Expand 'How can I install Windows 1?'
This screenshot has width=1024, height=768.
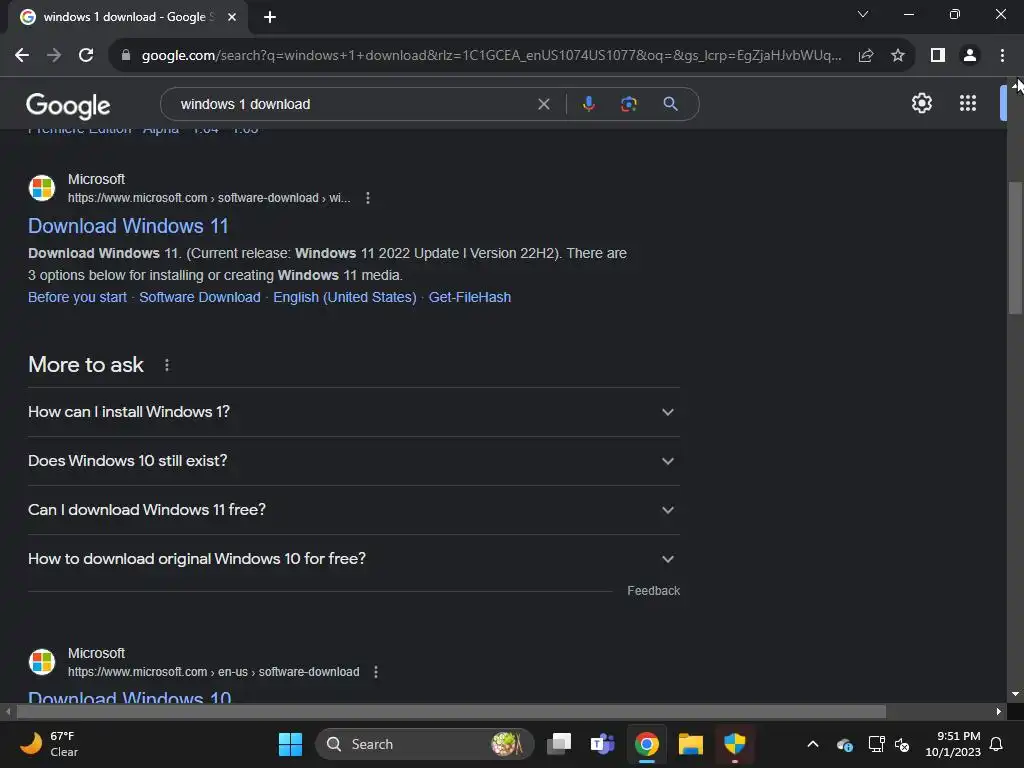(354, 412)
